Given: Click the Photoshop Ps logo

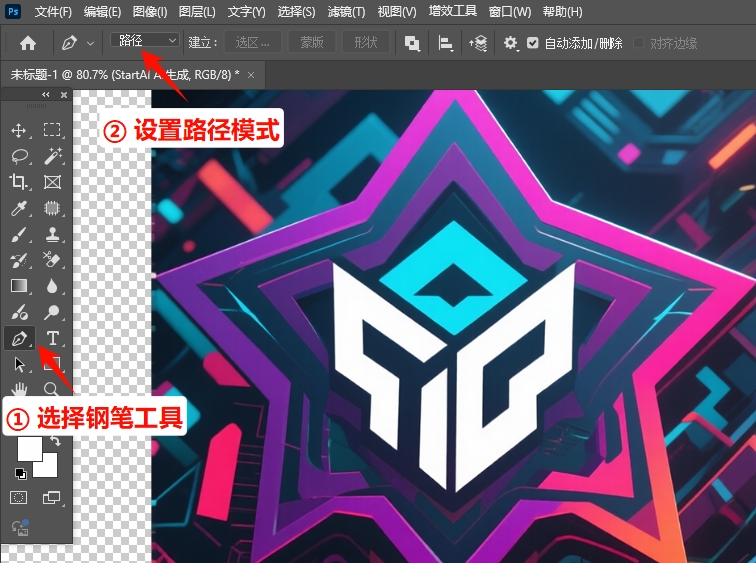Looking at the screenshot, I should (x=13, y=12).
